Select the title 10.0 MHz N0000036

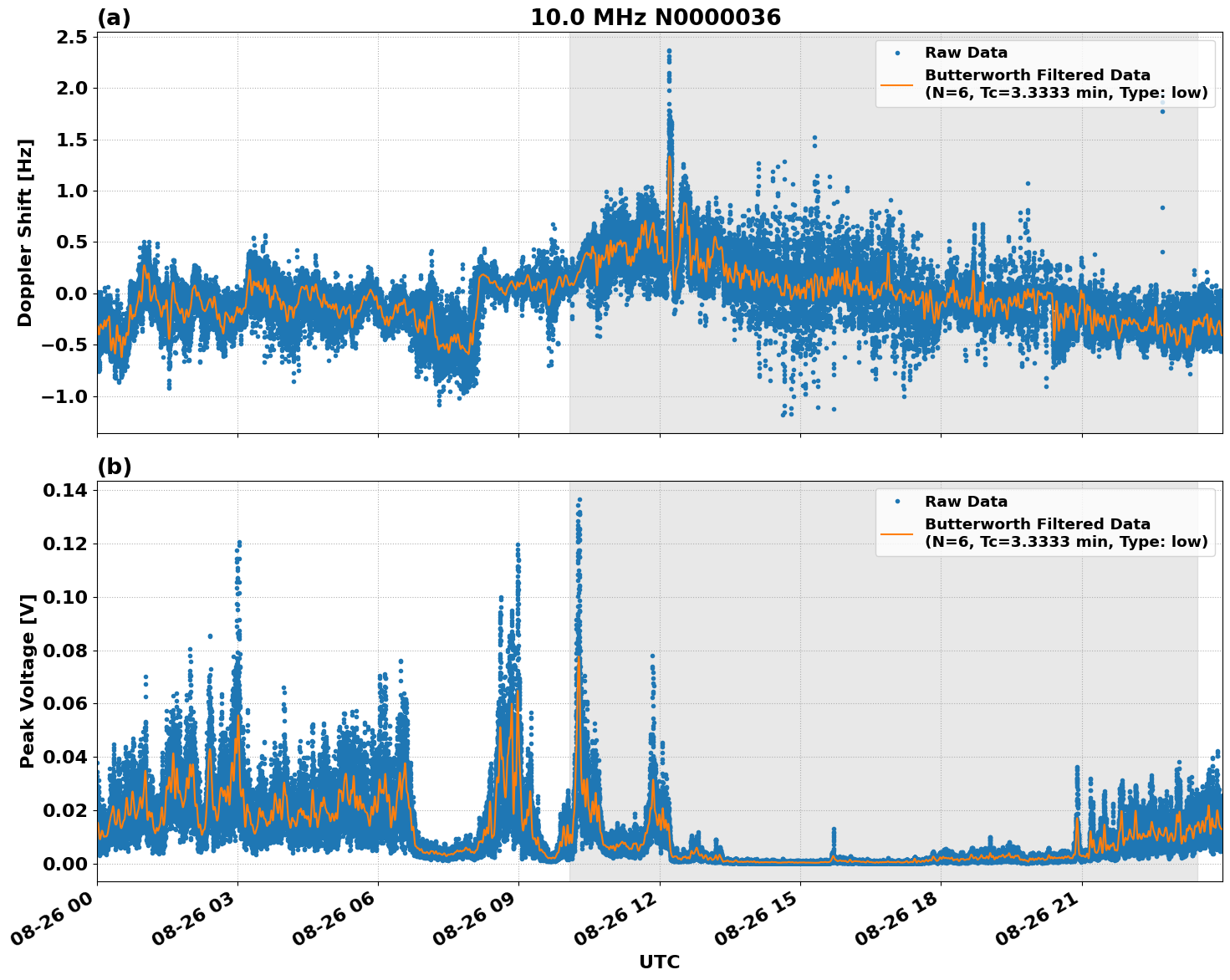657,17
